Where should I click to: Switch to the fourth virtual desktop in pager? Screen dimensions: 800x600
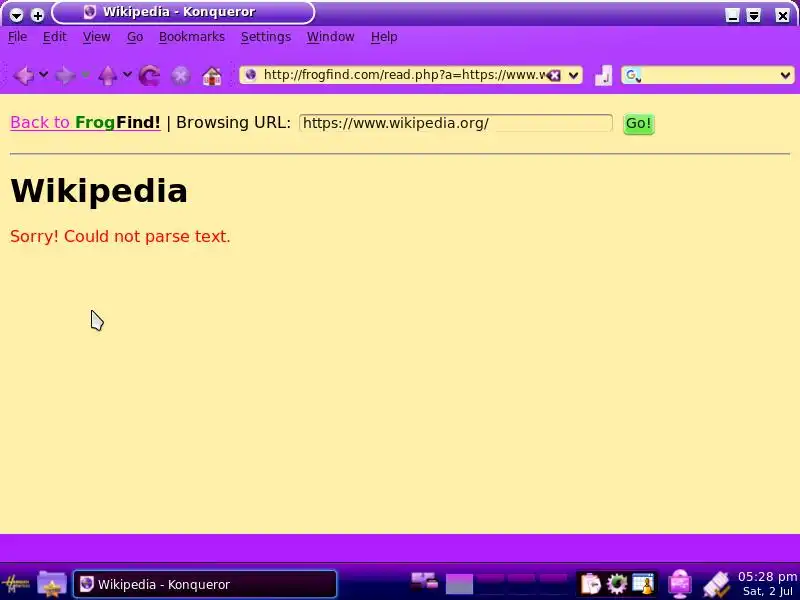click(x=553, y=584)
